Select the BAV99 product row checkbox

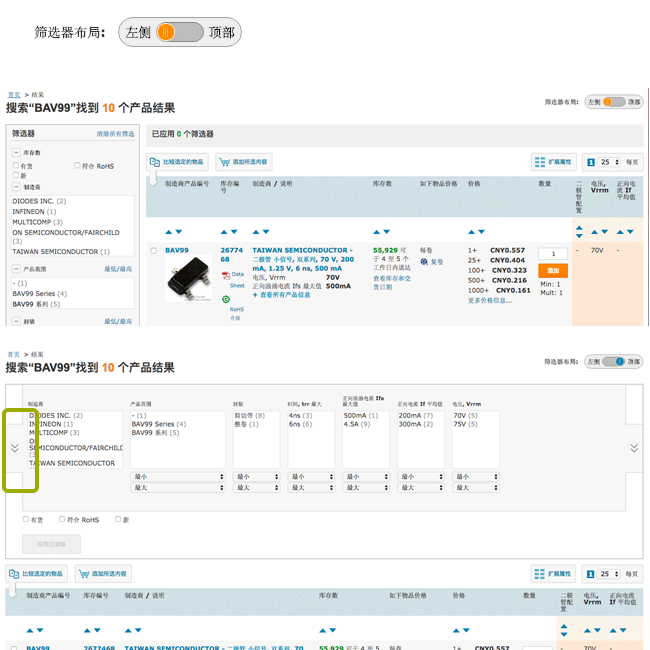[153, 250]
